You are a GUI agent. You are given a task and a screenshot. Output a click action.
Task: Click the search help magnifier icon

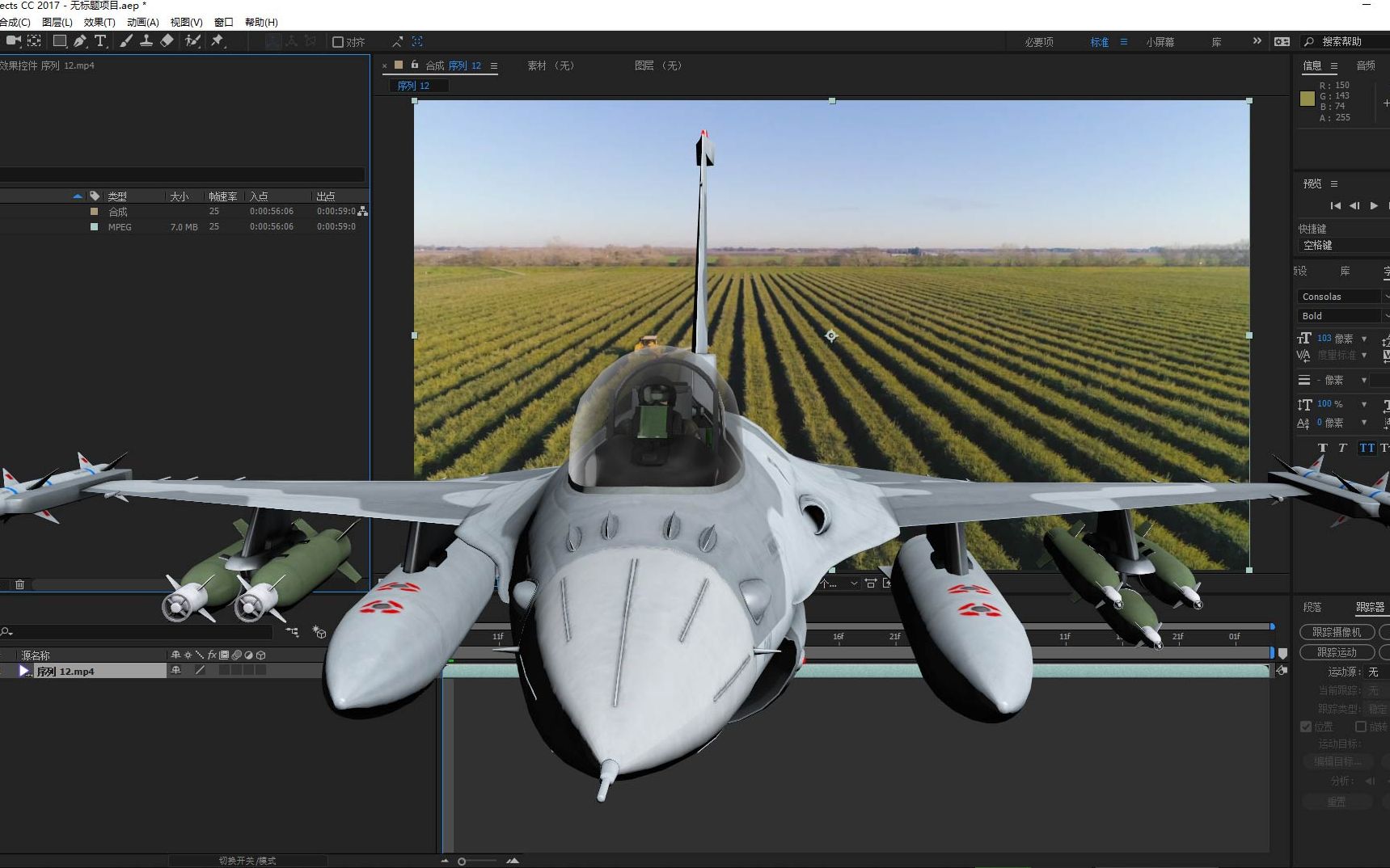(1309, 41)
